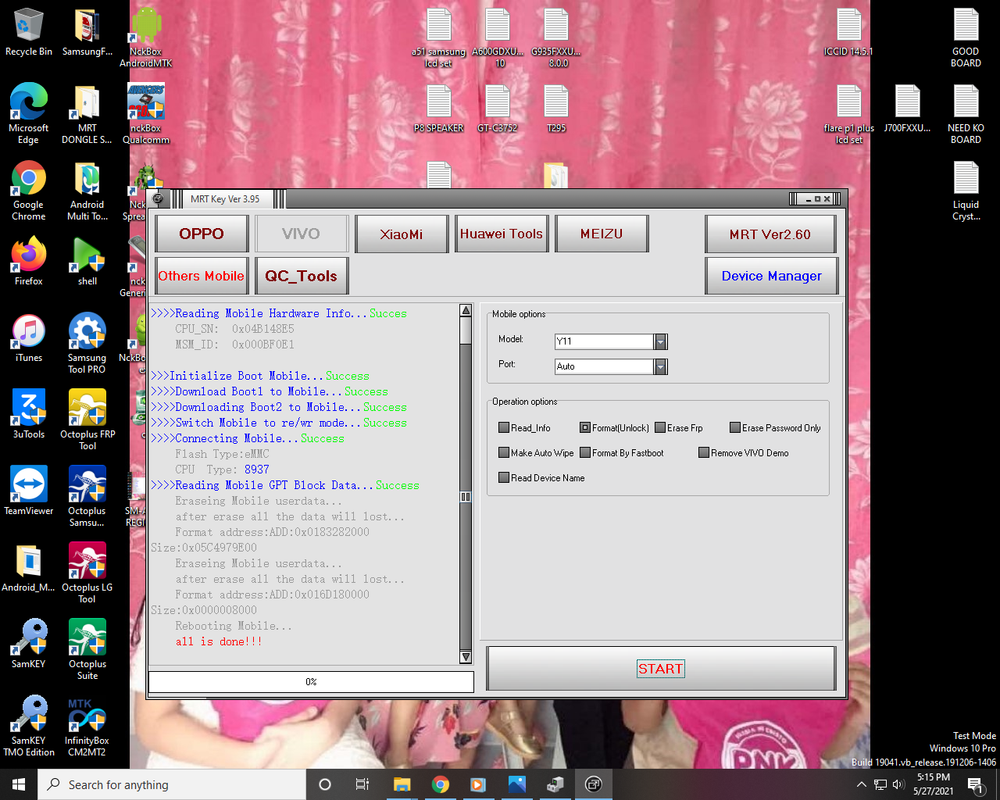Open SamKEY TMO Edition icon
The height and width of the screenshot is (800, 1000).
tap(28, 726)
